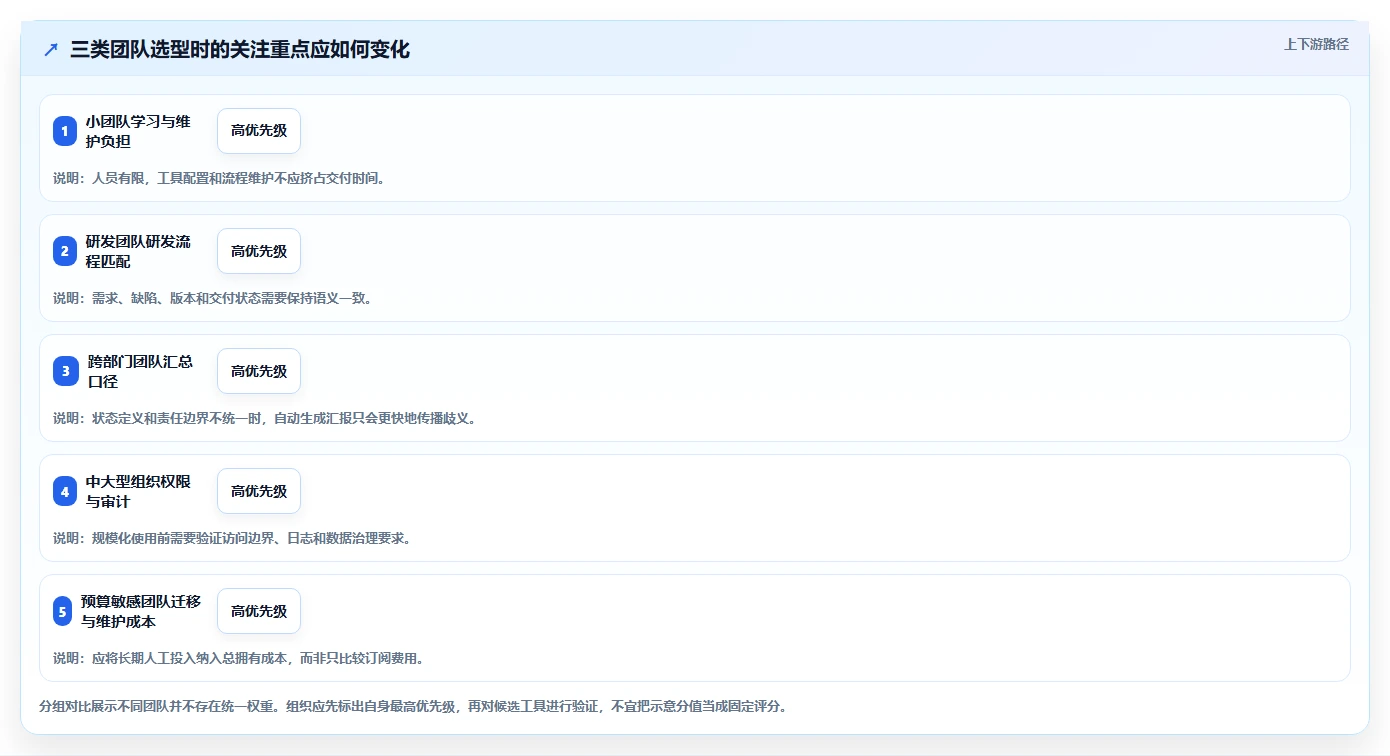Click 高优先级 tag on 研发团队研发流程匹配 card
Viewport: 1390px width, 756px height.
[259, 251]
